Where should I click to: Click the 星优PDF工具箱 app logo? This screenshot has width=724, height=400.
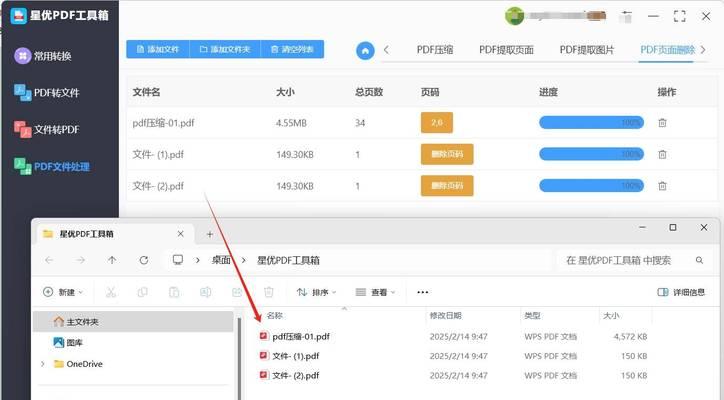coord(18,16)
